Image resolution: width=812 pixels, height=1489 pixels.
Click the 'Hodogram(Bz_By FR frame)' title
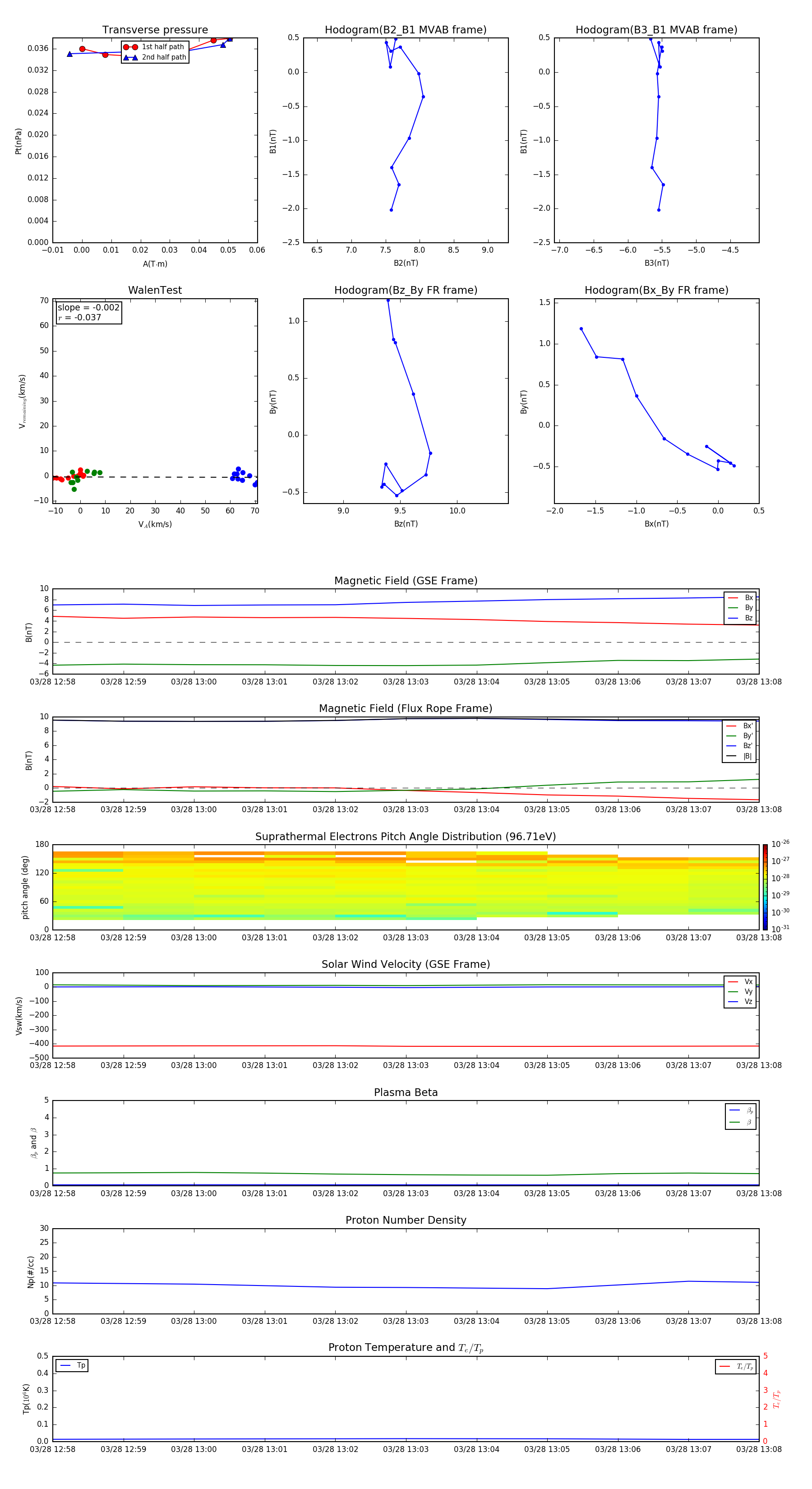pyautogui.click(x=406, y=290)
